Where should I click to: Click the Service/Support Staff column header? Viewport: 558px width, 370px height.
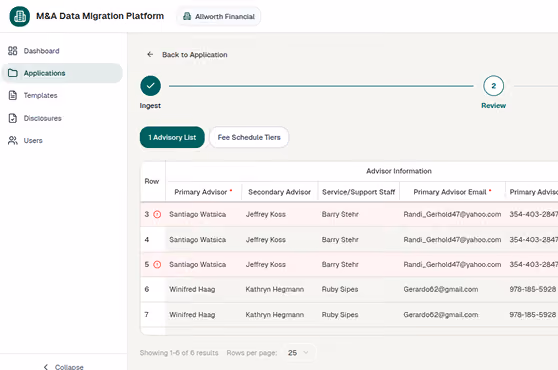(x=358, y=192)
